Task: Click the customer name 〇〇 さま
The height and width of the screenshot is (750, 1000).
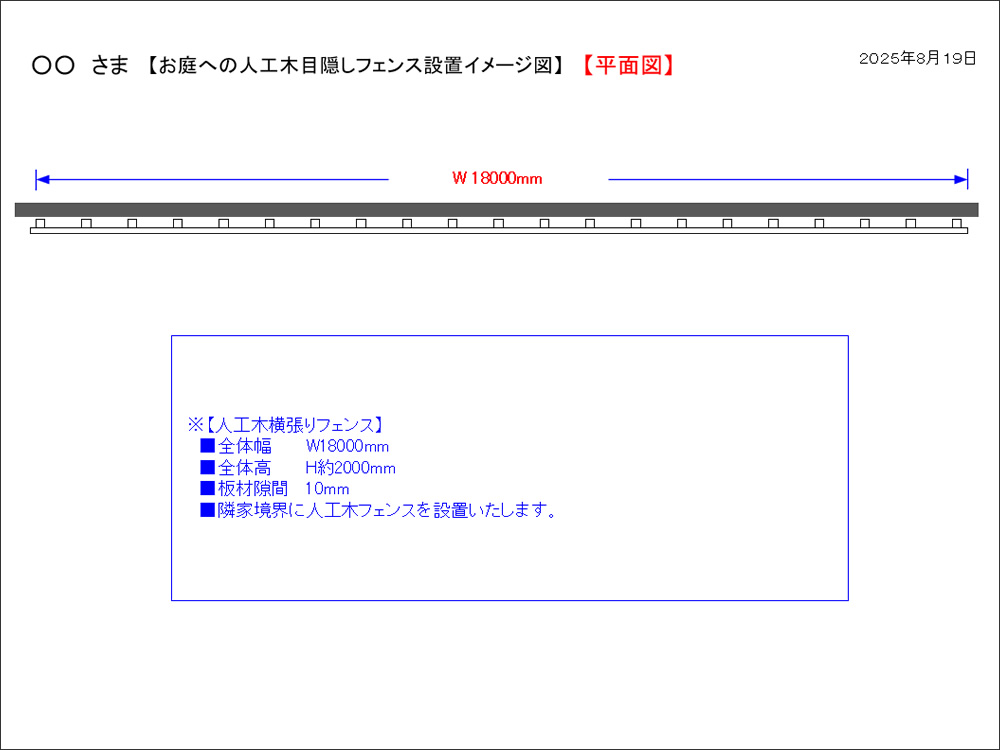Action: [80, 66]
